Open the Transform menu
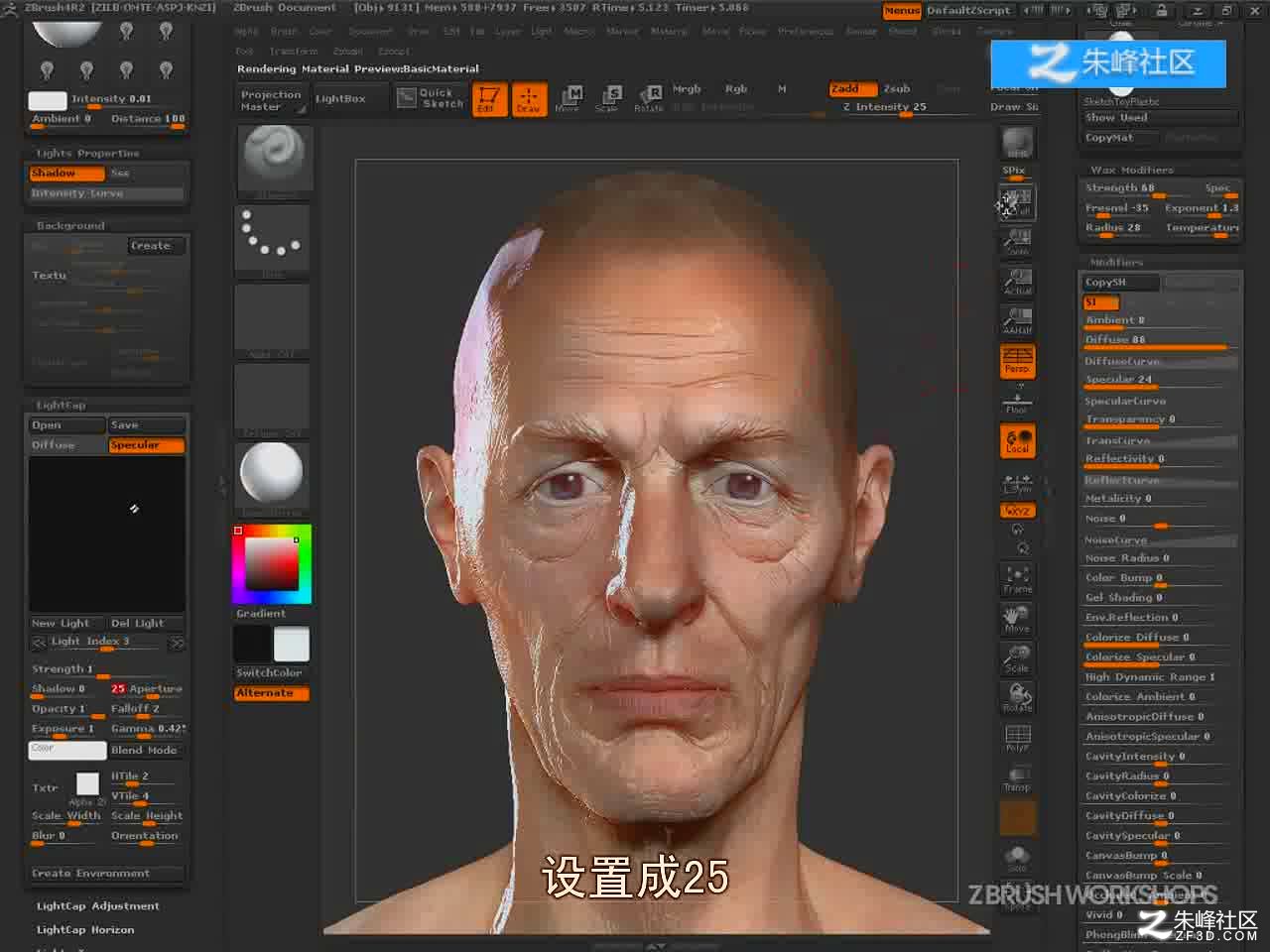This screenshot has width=1270, height=952. click(294, 51)
